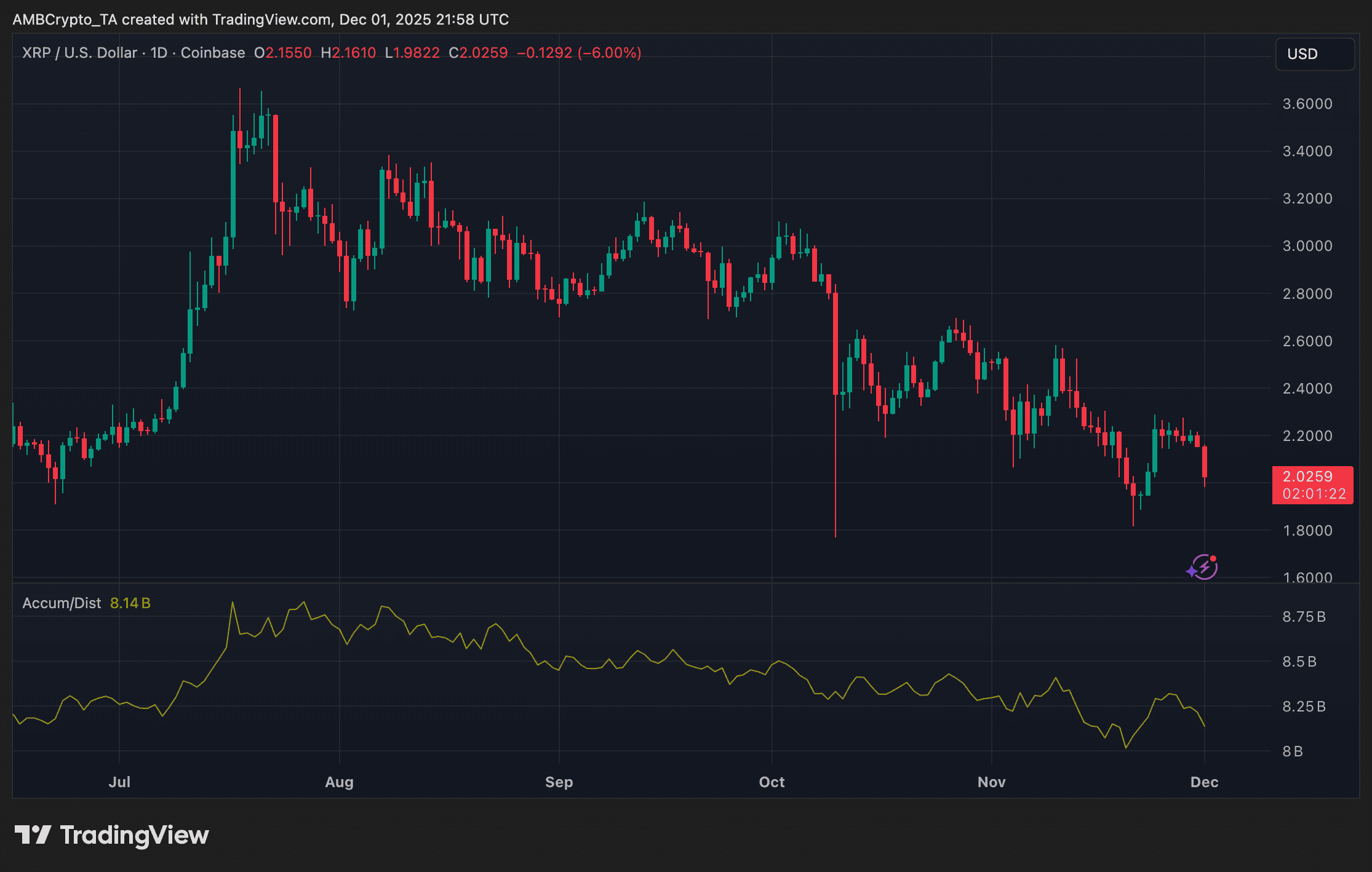Select the Oct label on time axis

(x=771, y=782)
